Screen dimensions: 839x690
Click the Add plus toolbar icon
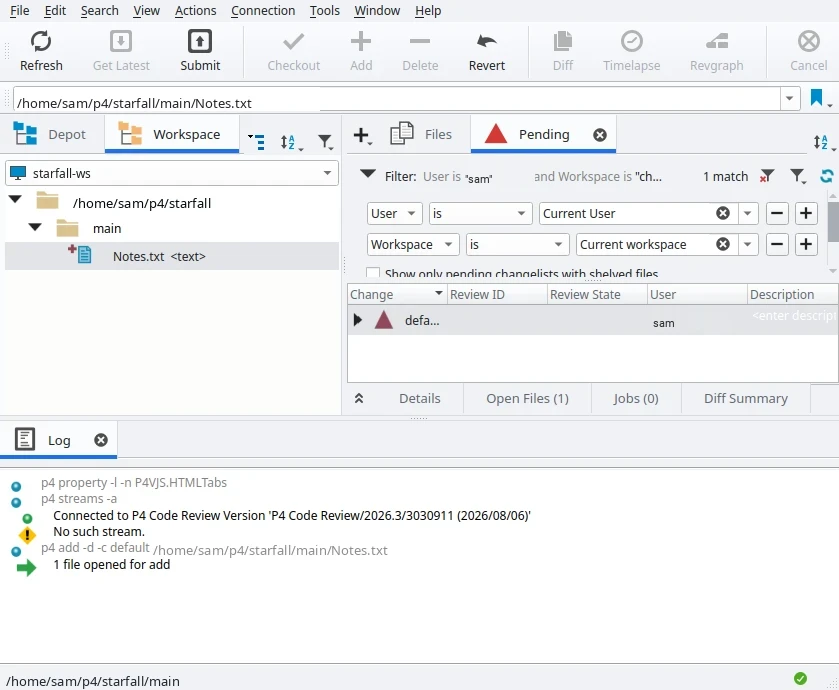[x=361, y=42]
